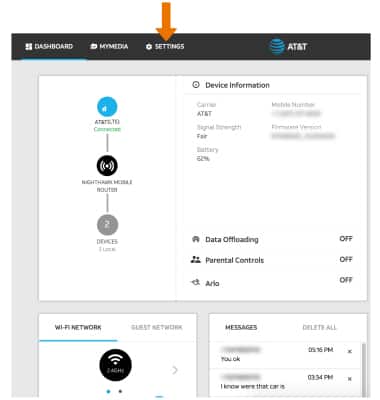Image resolution: width=380 pixels, height=400 pixels.
Task: Open the 'You ok' message
Action: pyautogui.click(x=230, y=359)
